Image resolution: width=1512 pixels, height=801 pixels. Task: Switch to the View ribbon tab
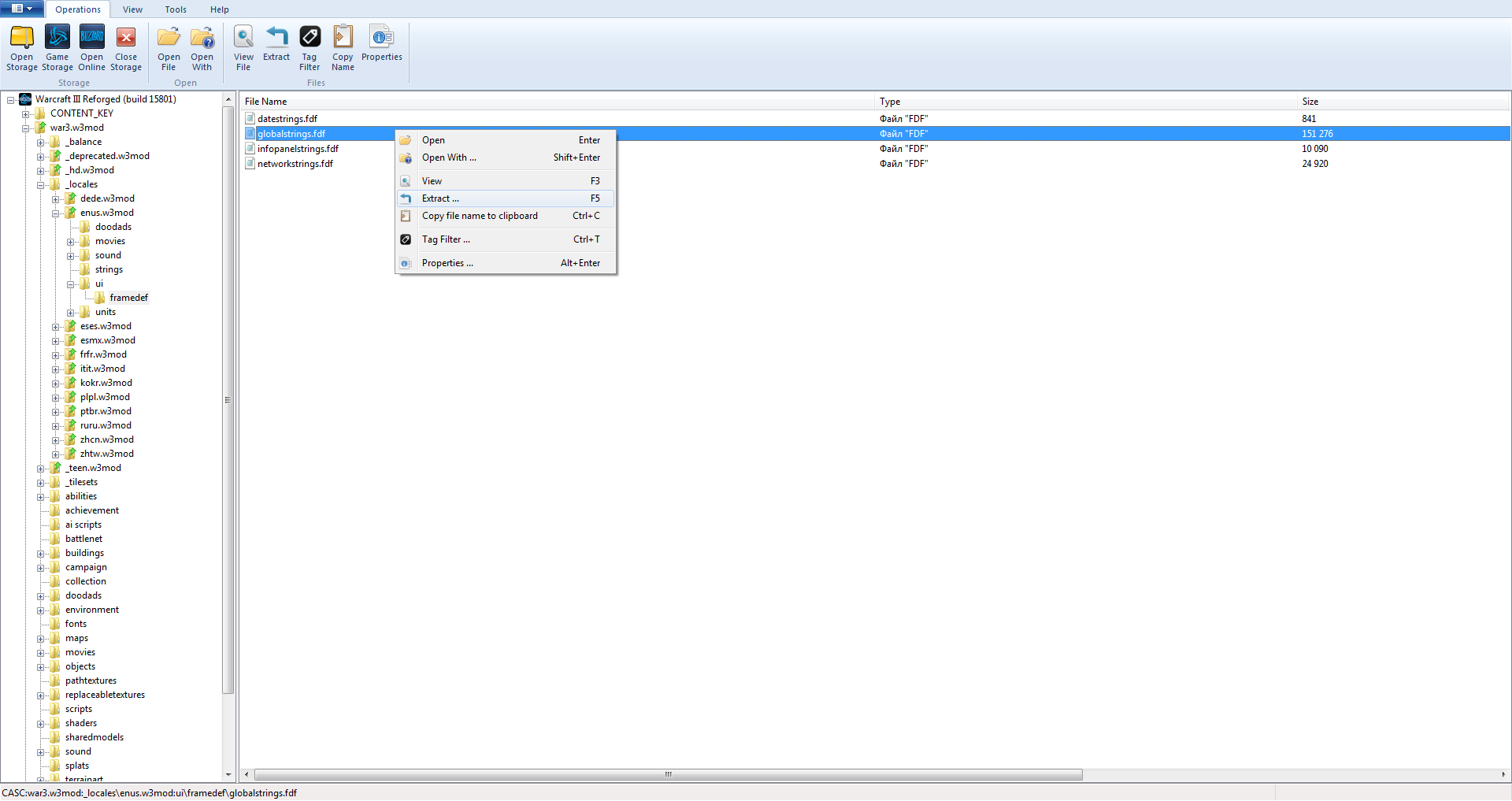[x=133, y=9]
